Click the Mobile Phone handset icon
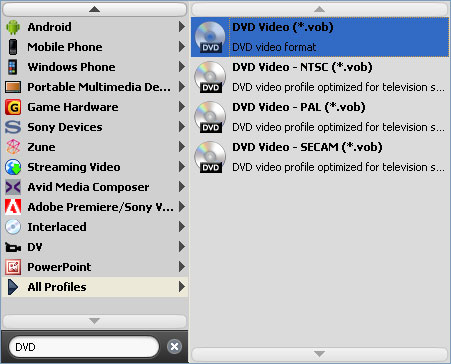Image resolution: width=451 pixels, height=364 pixels. [13, 47]
